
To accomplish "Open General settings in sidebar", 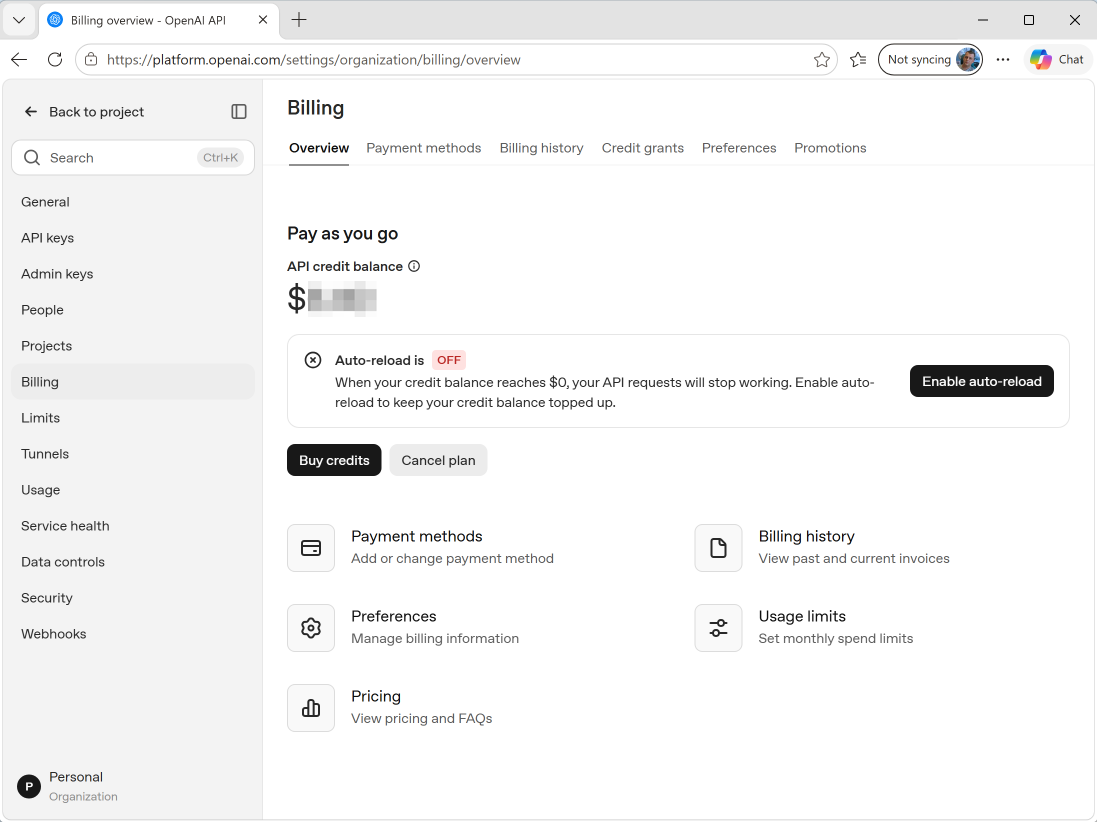I will 133,202.
